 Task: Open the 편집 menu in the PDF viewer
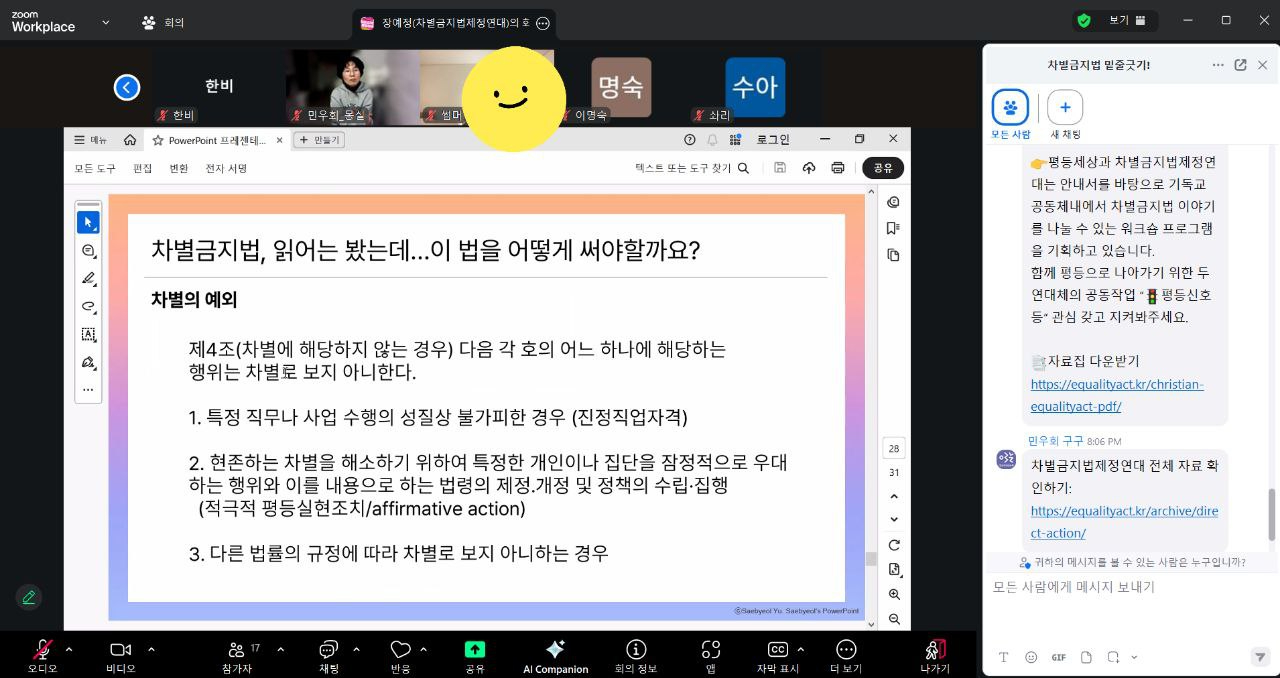pyautogui.click(x=142, y=168)
